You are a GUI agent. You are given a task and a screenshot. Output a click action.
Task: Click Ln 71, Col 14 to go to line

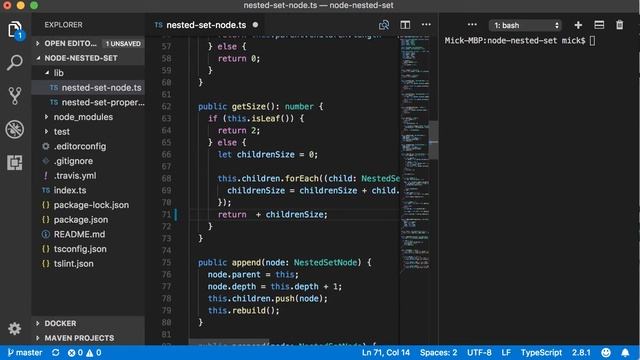point(386,353)
